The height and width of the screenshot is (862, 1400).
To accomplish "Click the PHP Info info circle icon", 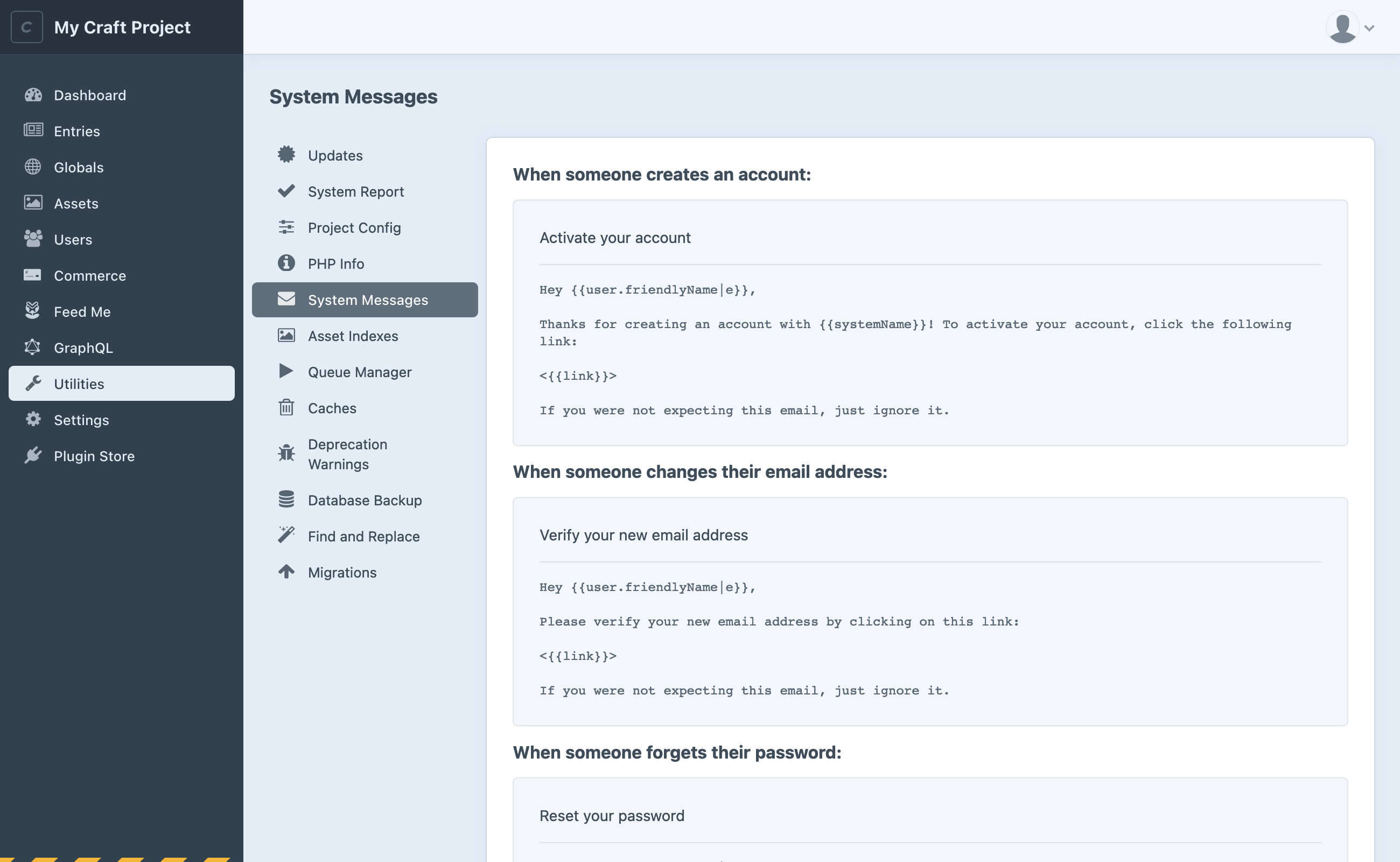I will (x=286, y=263).
